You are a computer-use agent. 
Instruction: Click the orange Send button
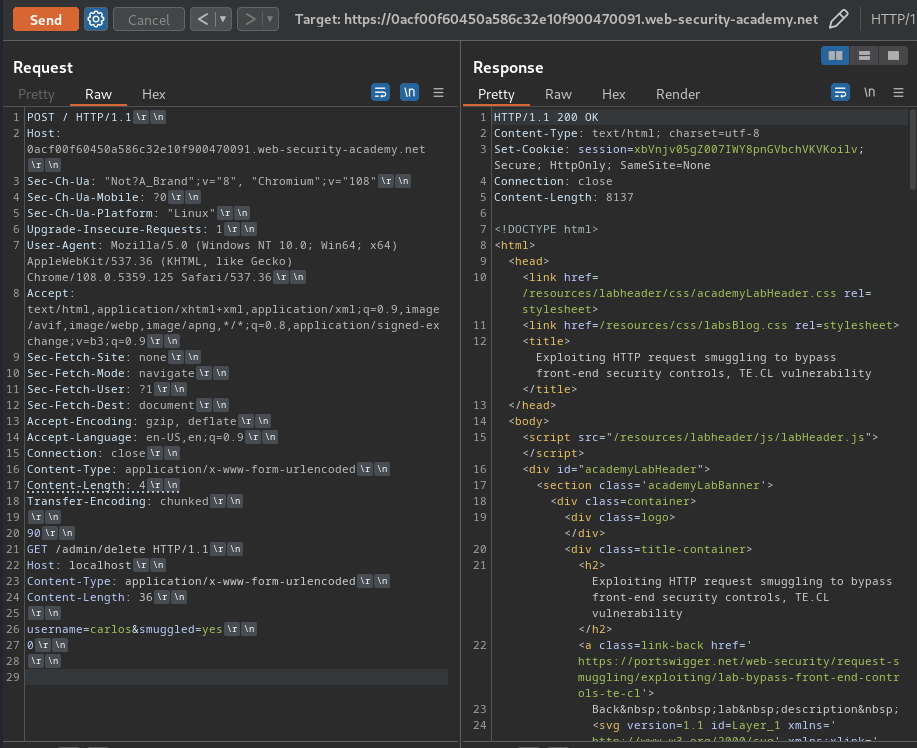click(46, 19)
